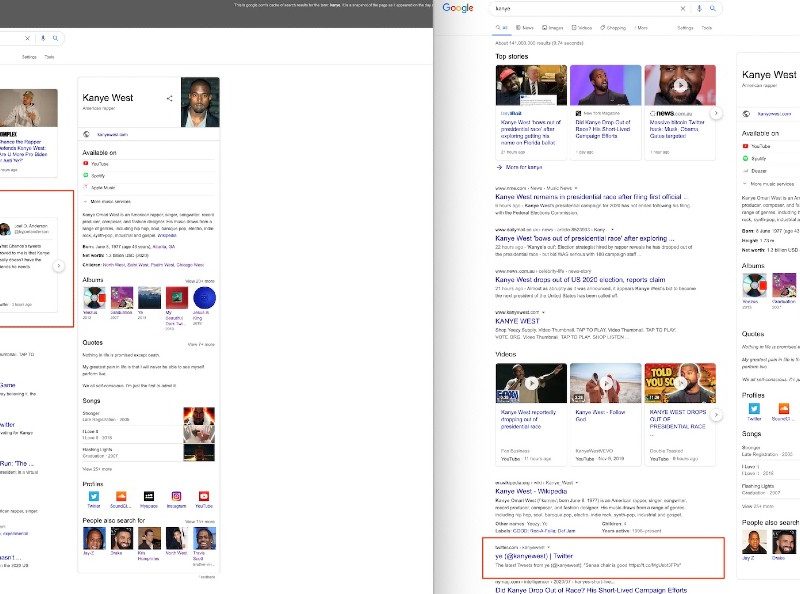Image resolution: width=800 pixels, height=594 pixels.
Task: Open the Myspace profile icon
Action: tap(148, 495)
